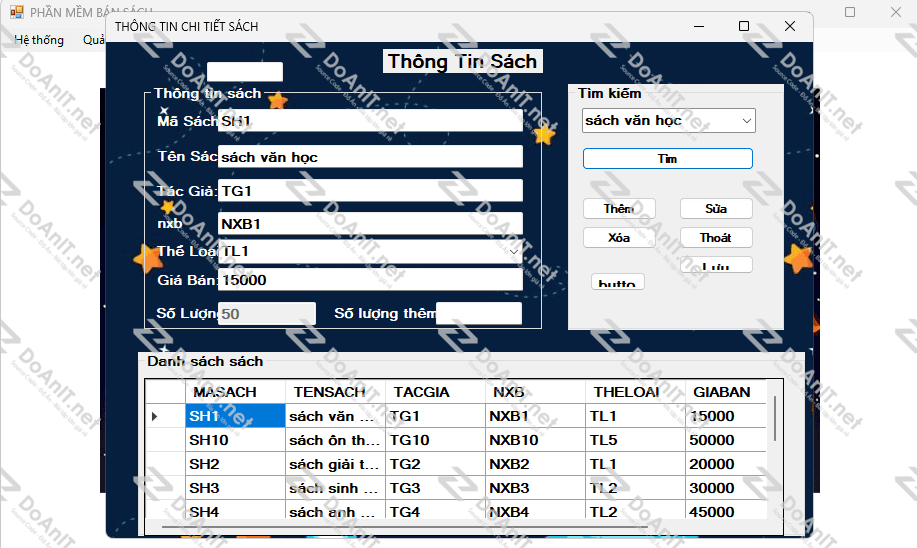The height and width of the screenshot is (548, 917).
Task: Open the partially hidden Quả menu
Action: pos(94,40)
